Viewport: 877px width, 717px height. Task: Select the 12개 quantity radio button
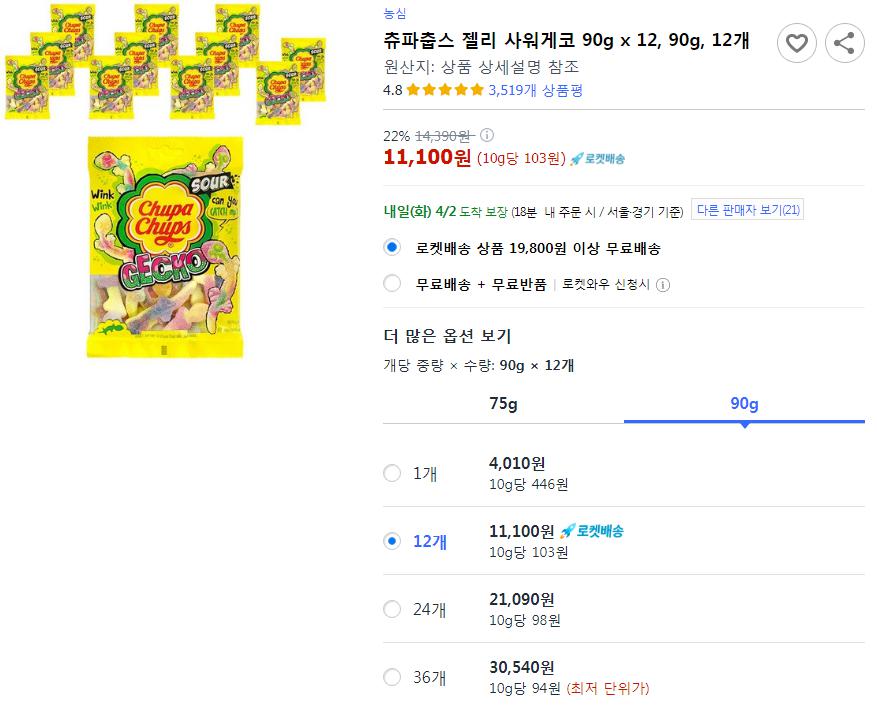[392, 541]
